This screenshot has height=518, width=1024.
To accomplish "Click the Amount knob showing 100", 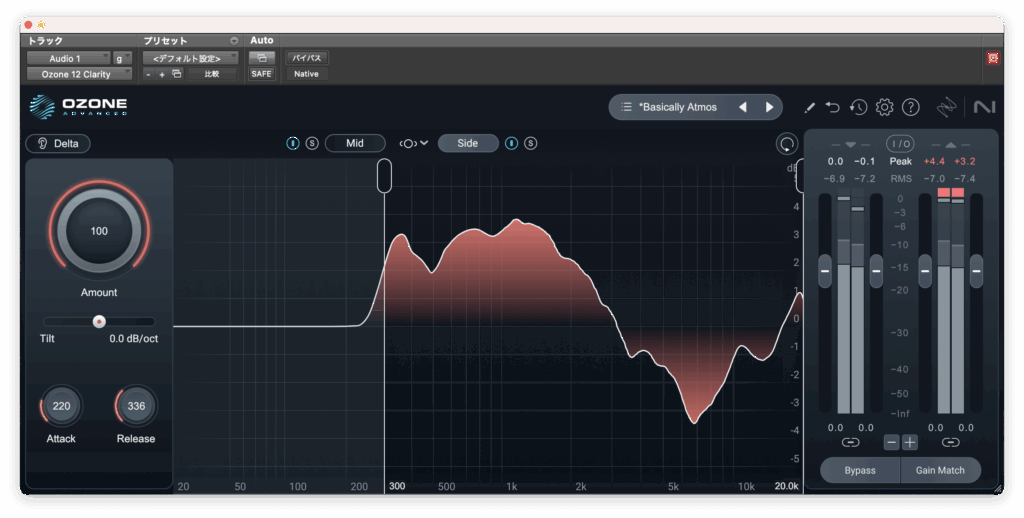I will click(99, 231).
